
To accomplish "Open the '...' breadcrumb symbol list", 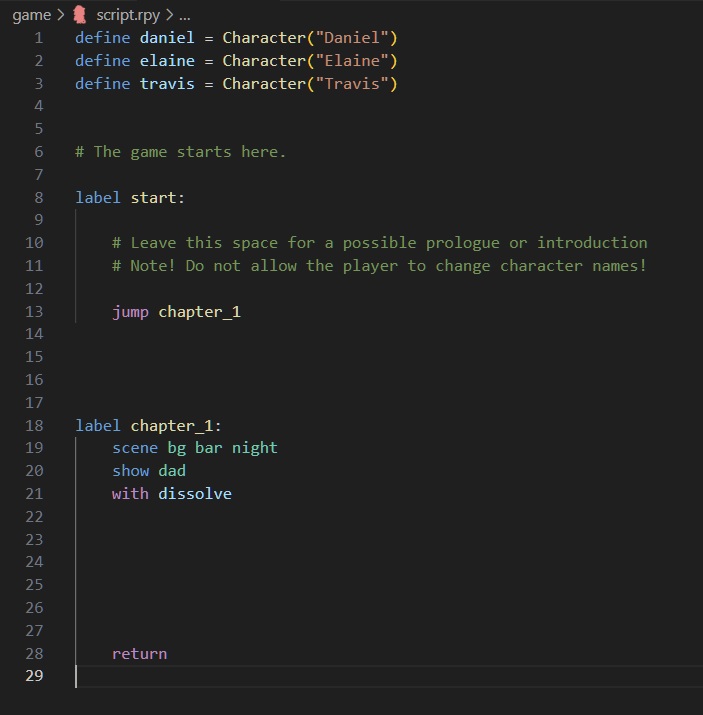I will (x=185, y=16).
